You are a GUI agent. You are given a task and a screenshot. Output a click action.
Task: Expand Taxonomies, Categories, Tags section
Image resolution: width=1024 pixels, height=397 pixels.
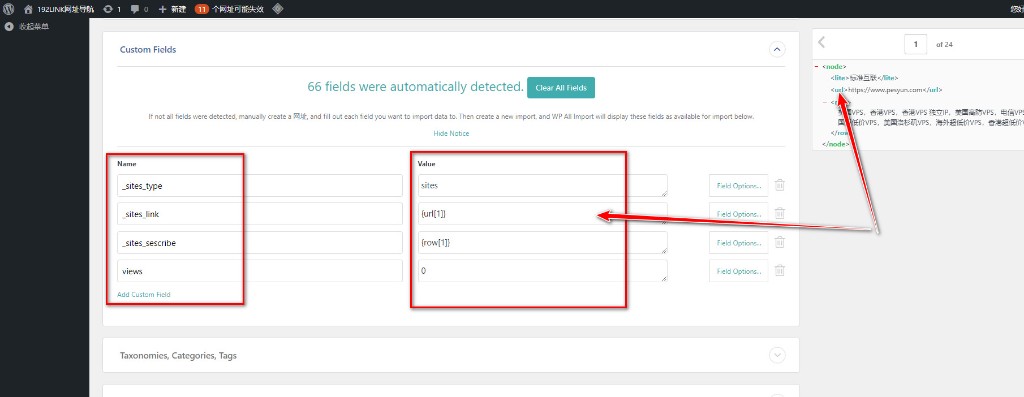tap(776, 355)
